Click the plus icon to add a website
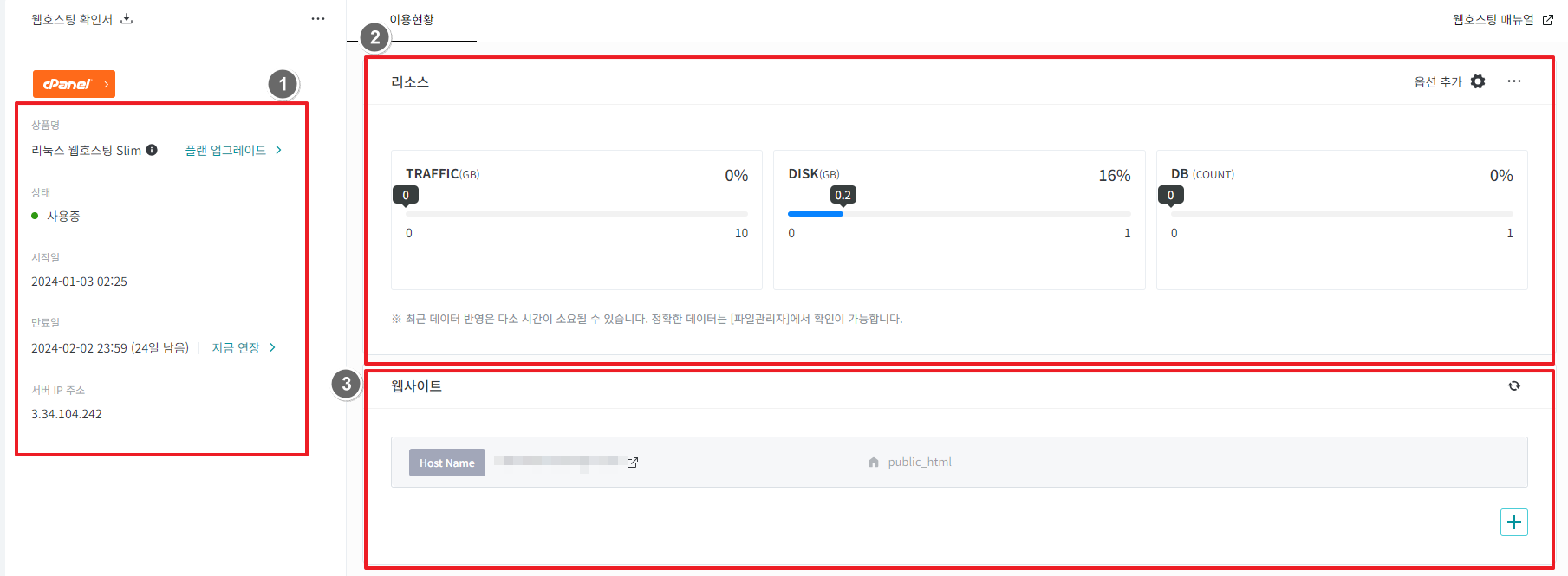 click(1513, 522)
